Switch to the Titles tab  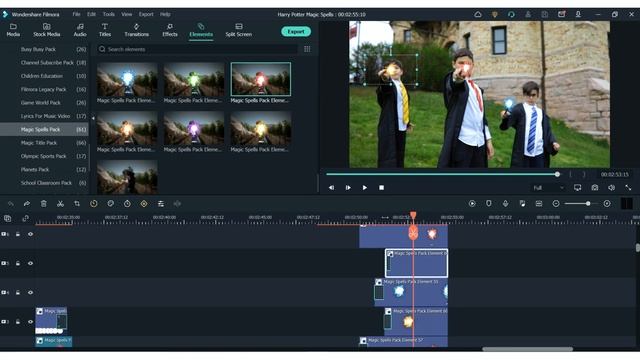point(105,30)
